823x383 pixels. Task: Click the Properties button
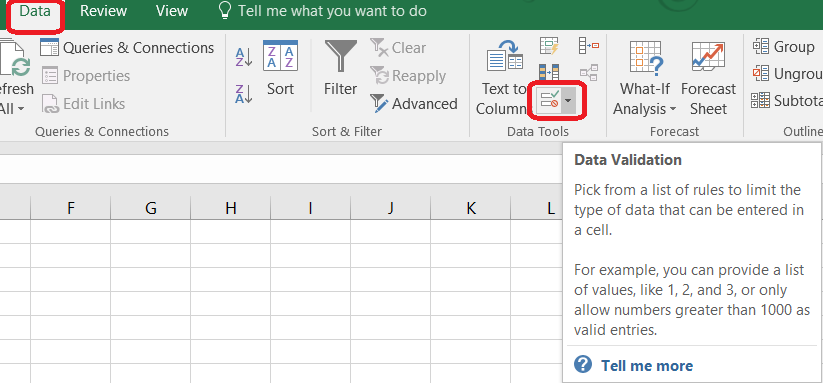point(86,76)
